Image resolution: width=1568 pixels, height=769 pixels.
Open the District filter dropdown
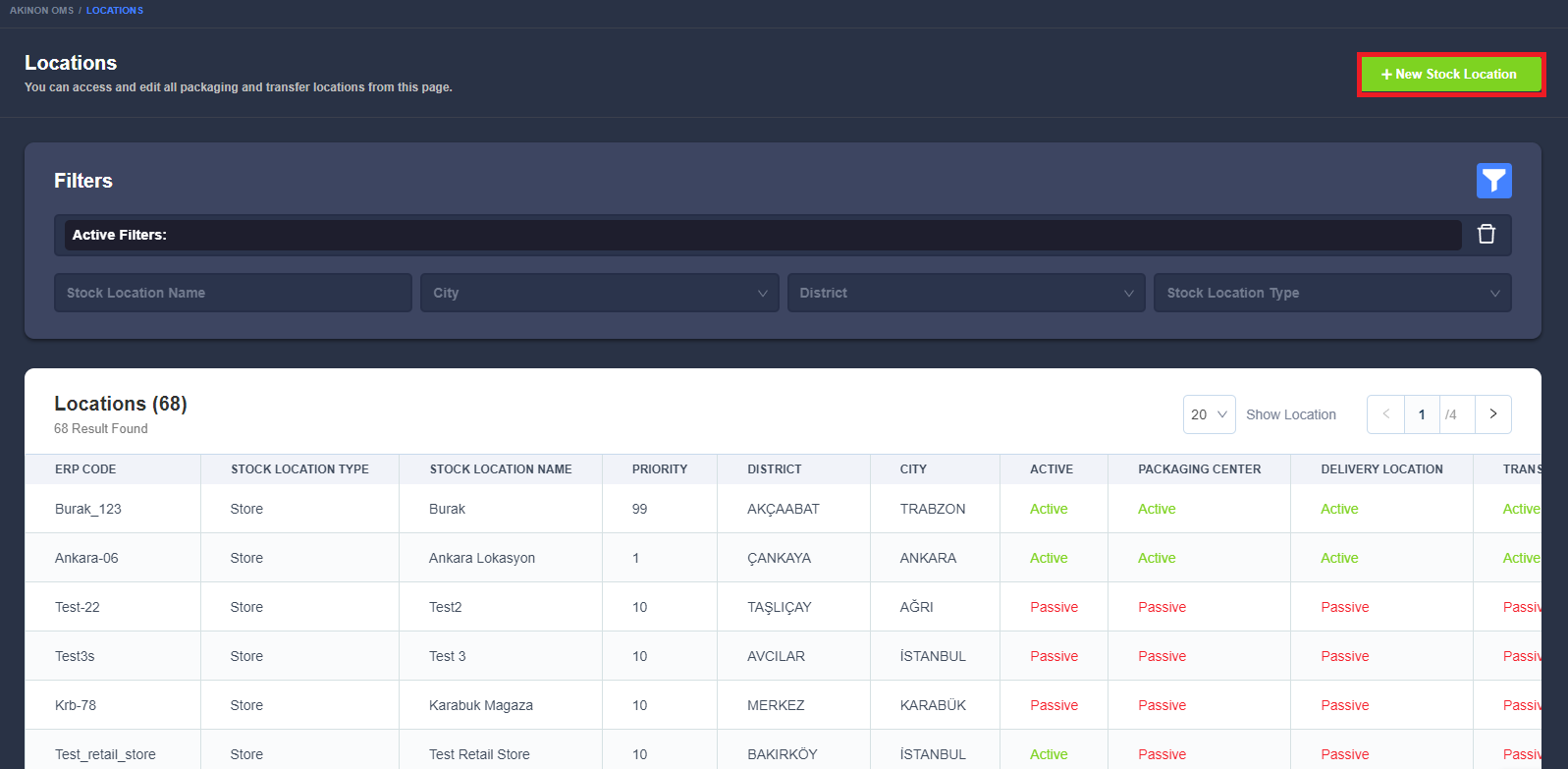click(966, 293)
